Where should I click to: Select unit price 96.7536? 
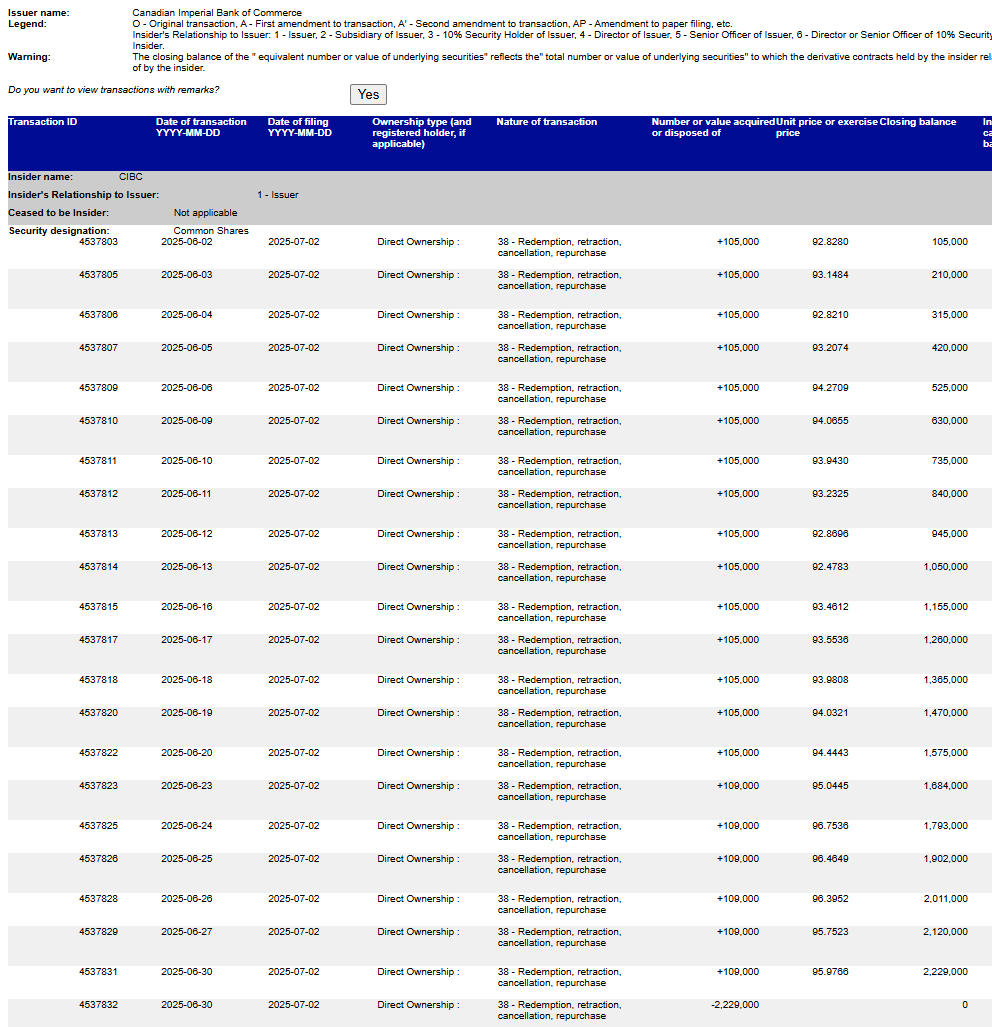[x=830, y=826]
